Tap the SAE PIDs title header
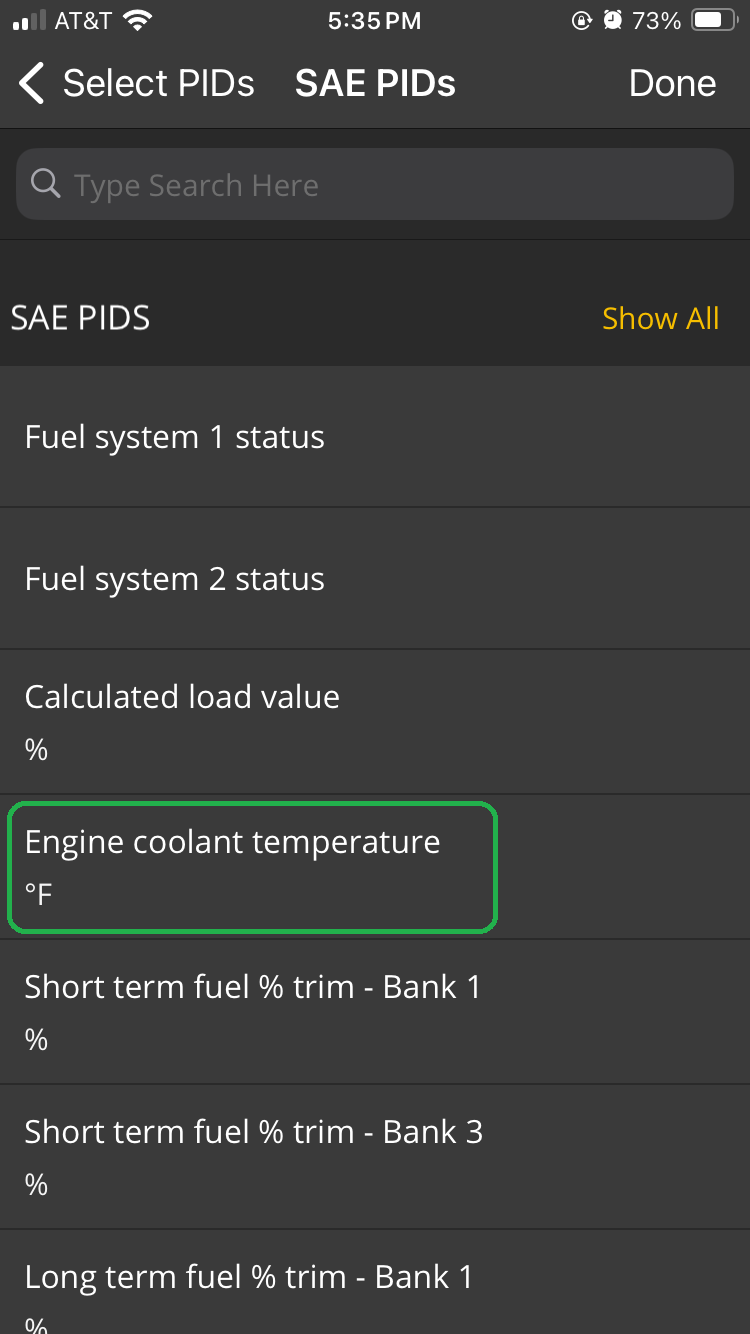The height and width of the screenshot is (1334, 750). pyautogui.click(x=375, y=83)
